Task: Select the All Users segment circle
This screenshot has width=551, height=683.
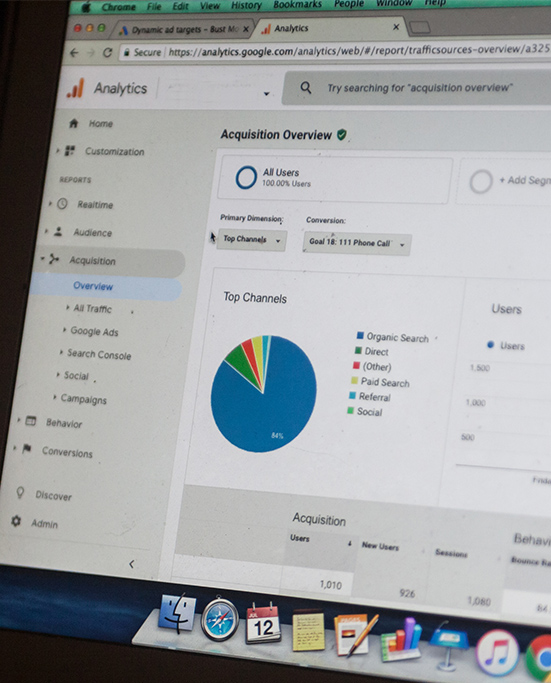Action: click(x=246, y=177)
